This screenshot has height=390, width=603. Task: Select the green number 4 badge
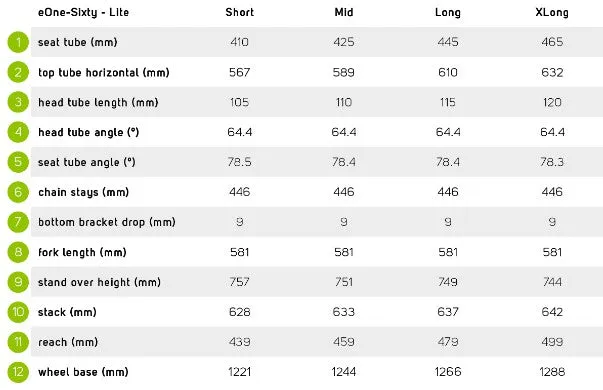click(x=18, y=132)
